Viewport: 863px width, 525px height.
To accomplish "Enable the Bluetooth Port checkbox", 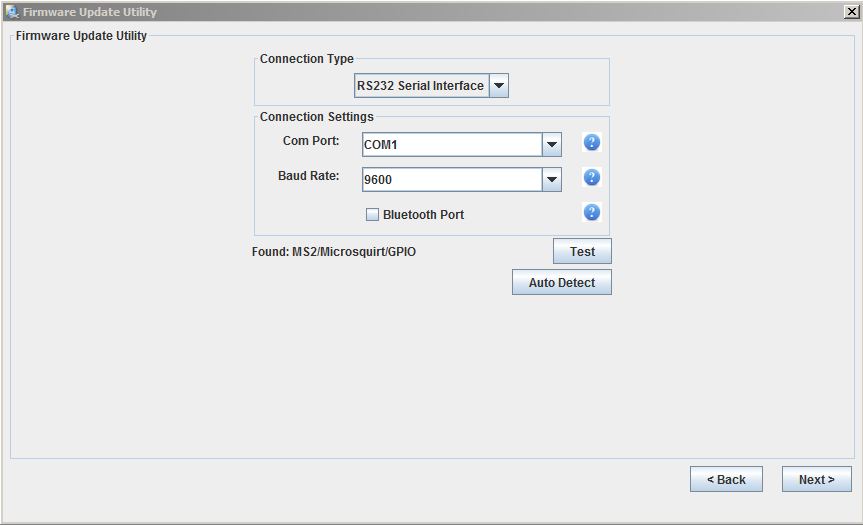I will pyautogui.click(x=372, y=214).
